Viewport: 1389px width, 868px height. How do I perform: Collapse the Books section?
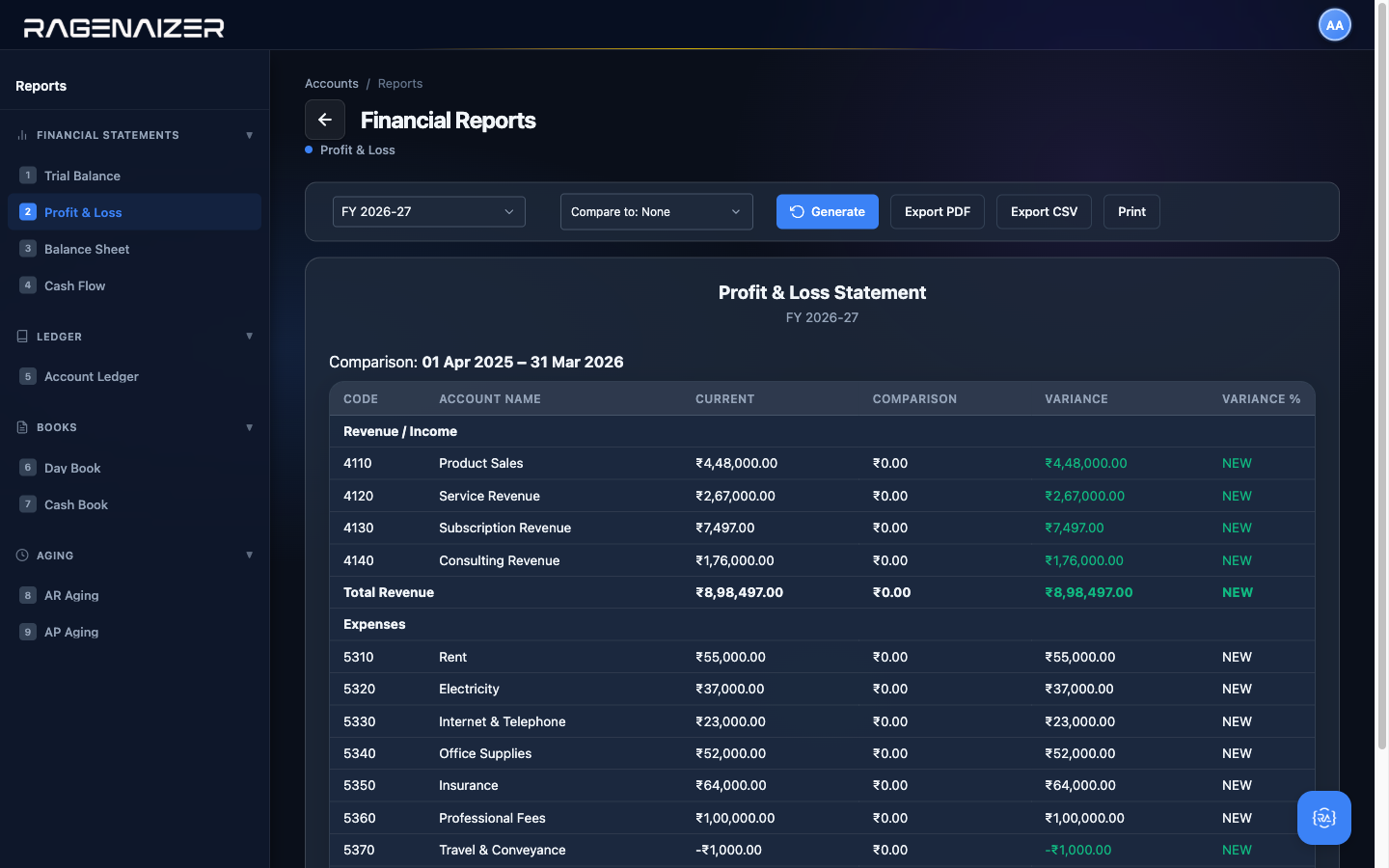(250, 427)
